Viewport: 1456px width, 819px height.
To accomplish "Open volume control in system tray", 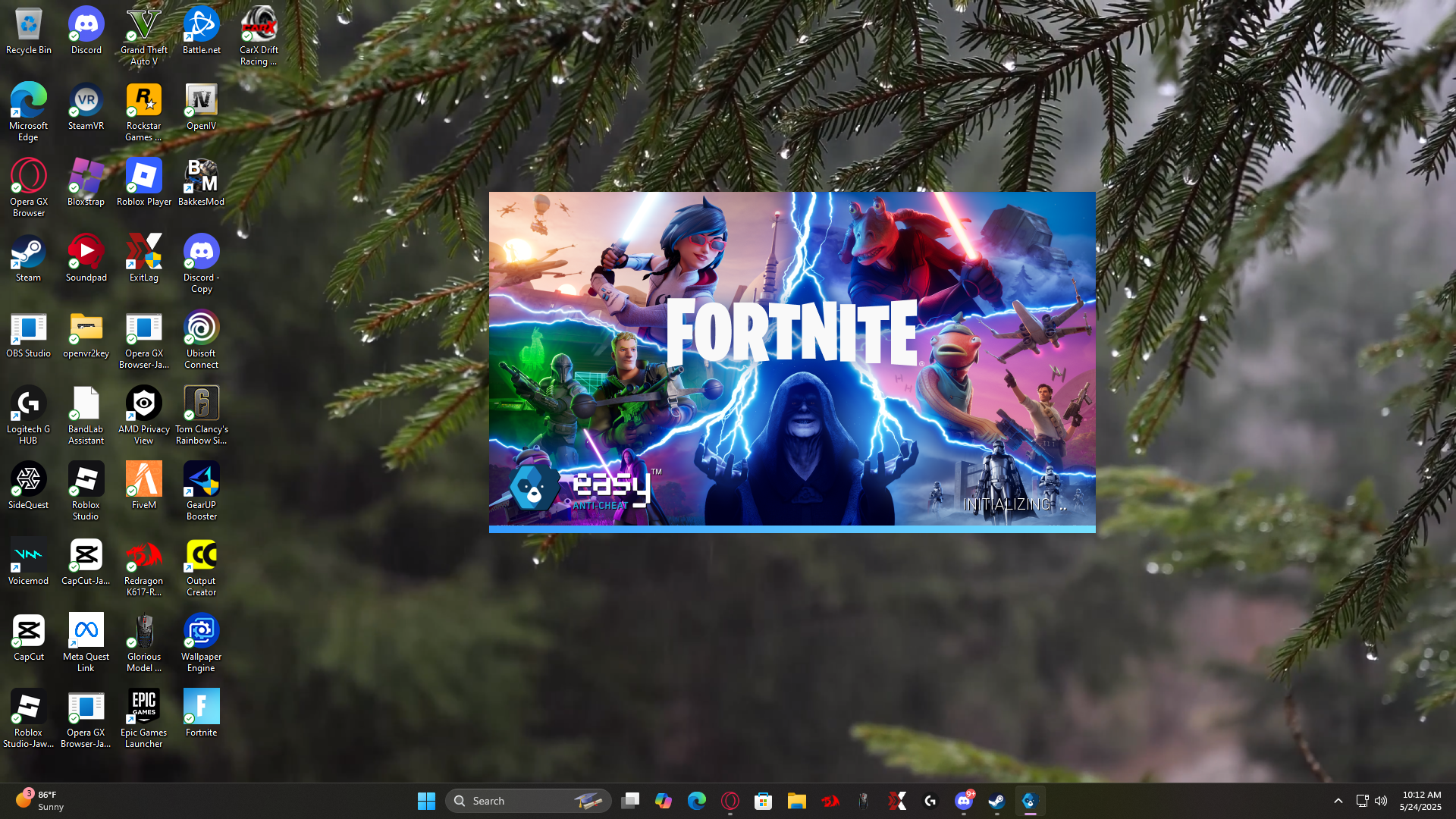I will pyautogui.click(x=1381, y=801).
